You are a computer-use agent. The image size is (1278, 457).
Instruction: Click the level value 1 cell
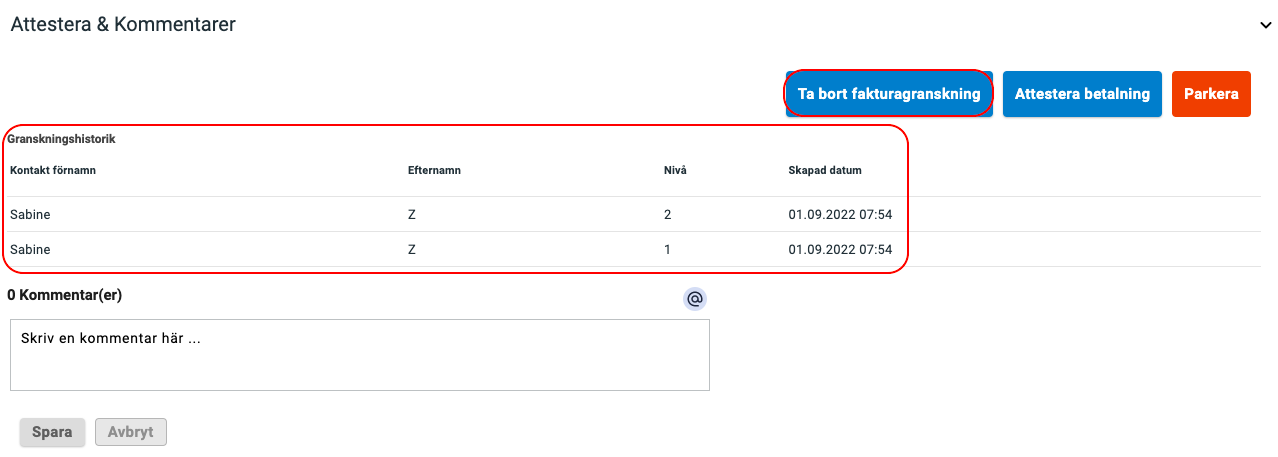point(667,249)
